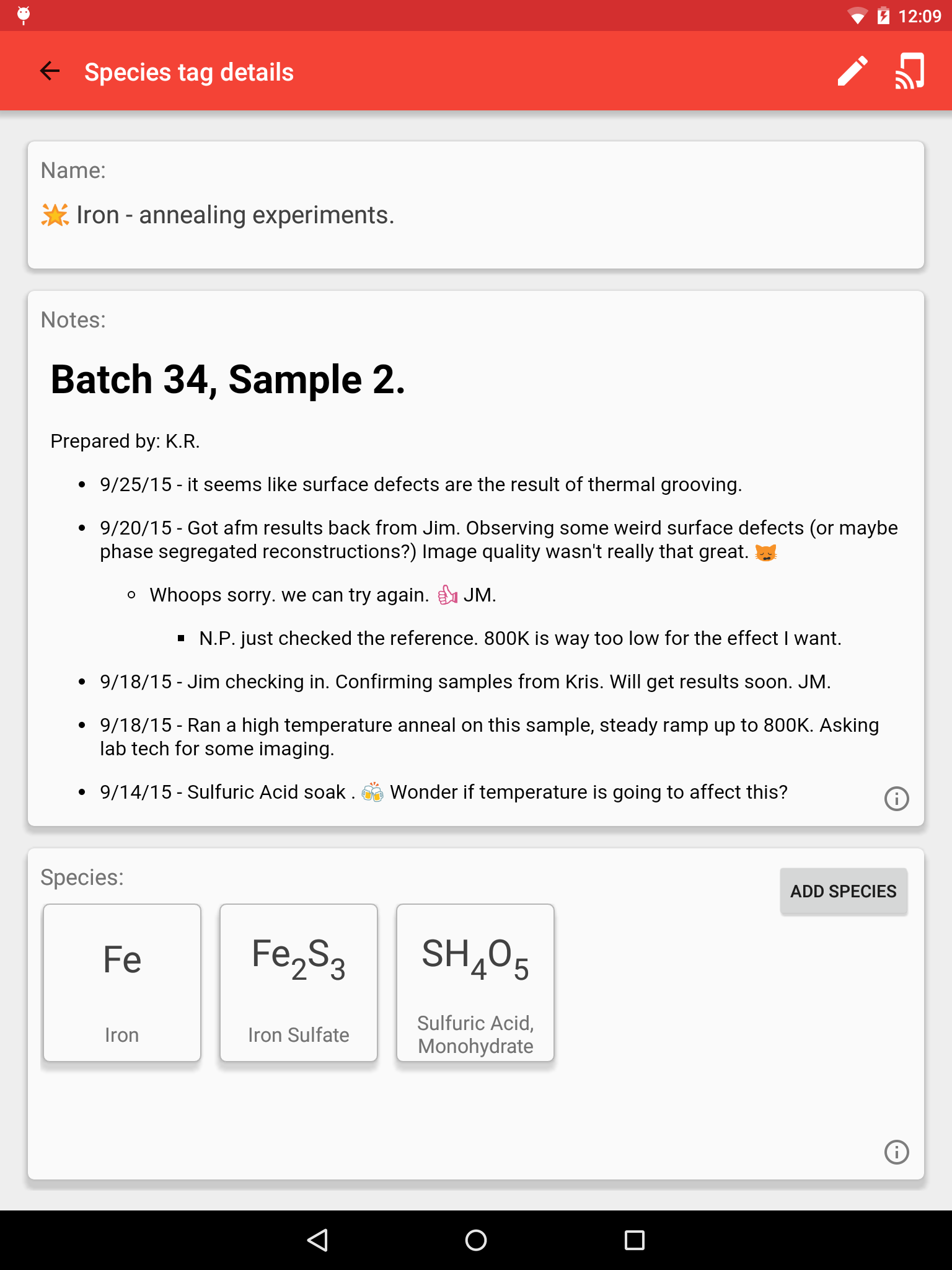The height and width of the screenshot is (1270, 952).
Task: Click ADD SPECIES button
Action: point(843,891)
